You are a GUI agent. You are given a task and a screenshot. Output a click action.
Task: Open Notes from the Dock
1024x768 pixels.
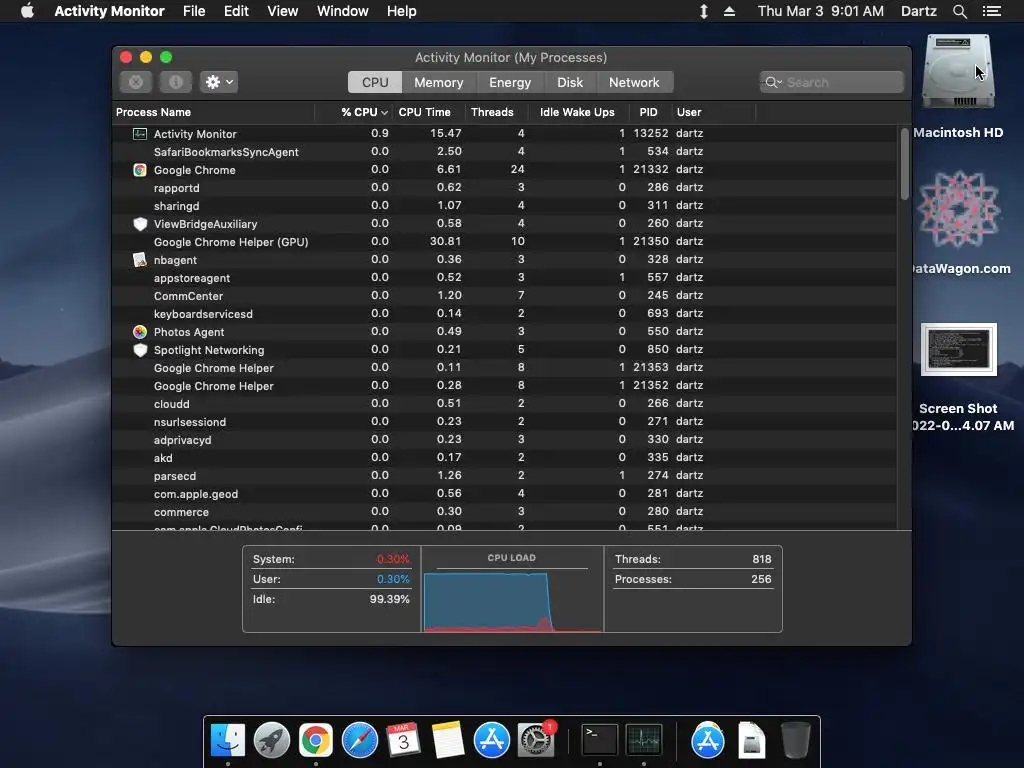click(447, 740)
